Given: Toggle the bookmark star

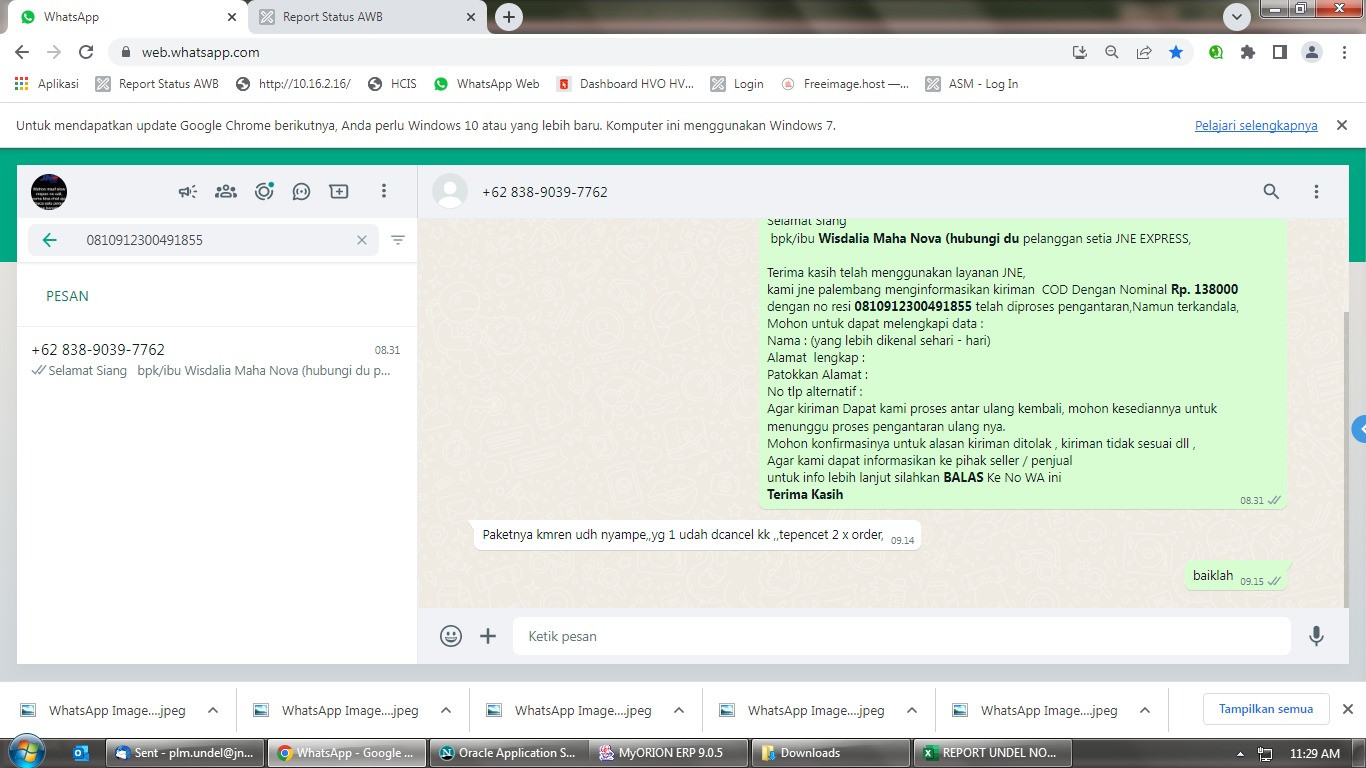Looking at the screenshot, I should (x=1176, y=52).
